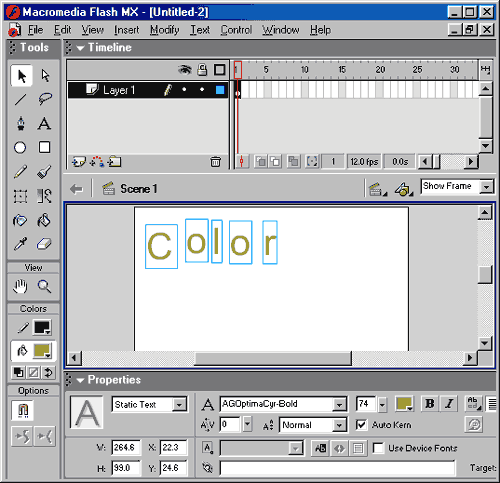
Task: Toggle the Snap to Objects option
Action: pyautogui.click(x=23, y=410)
